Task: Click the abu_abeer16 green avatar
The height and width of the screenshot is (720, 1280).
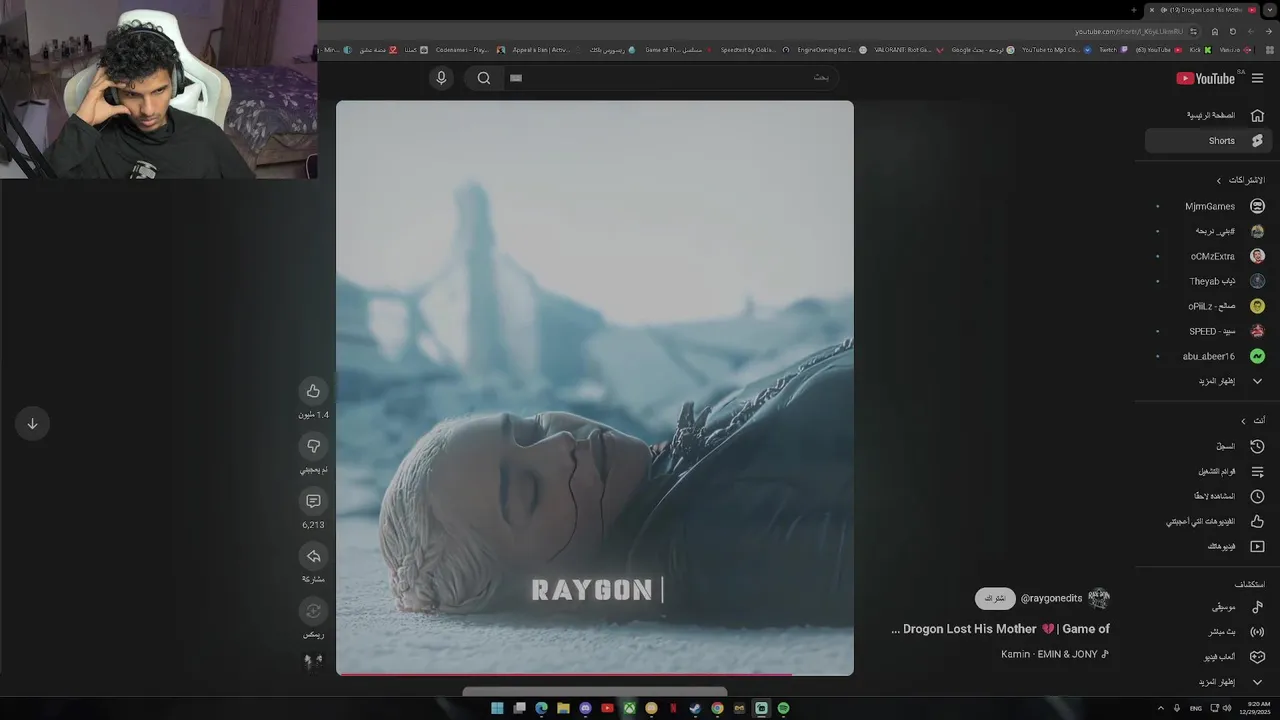Action: pyautogui.click(x=1257, y=356)
